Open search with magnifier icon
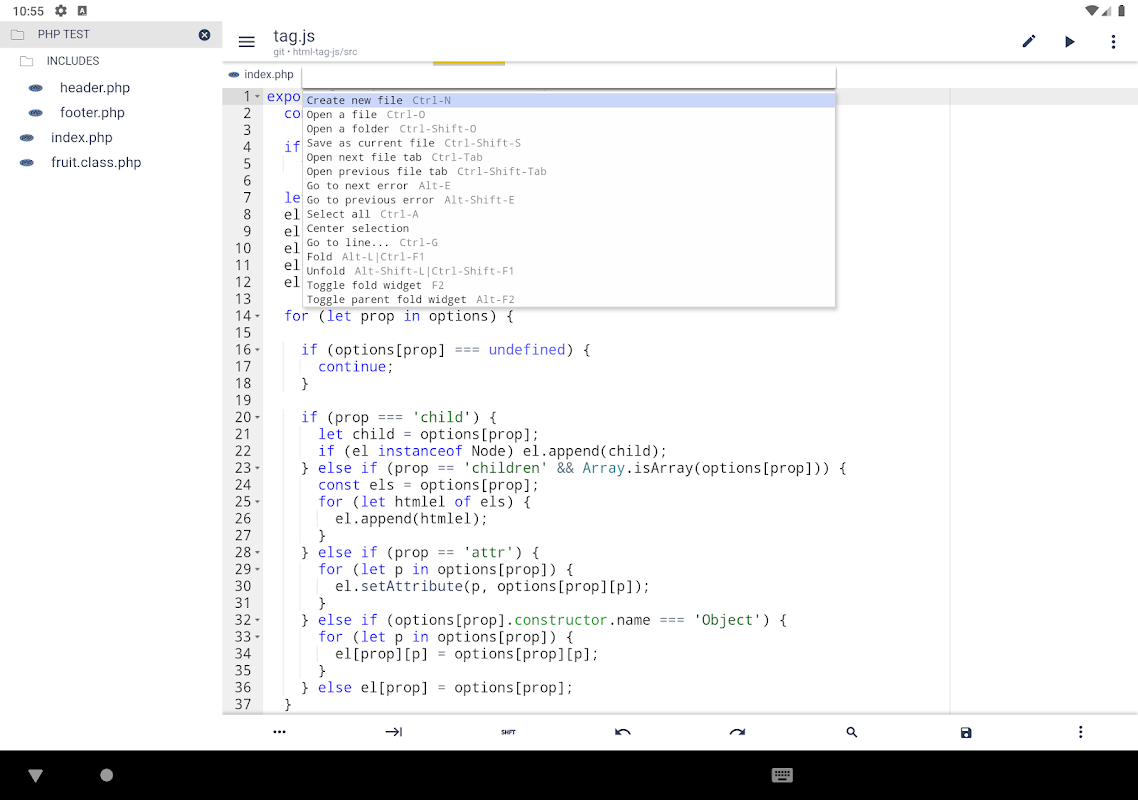1138x800 pixels. click(x=851, y=732)
